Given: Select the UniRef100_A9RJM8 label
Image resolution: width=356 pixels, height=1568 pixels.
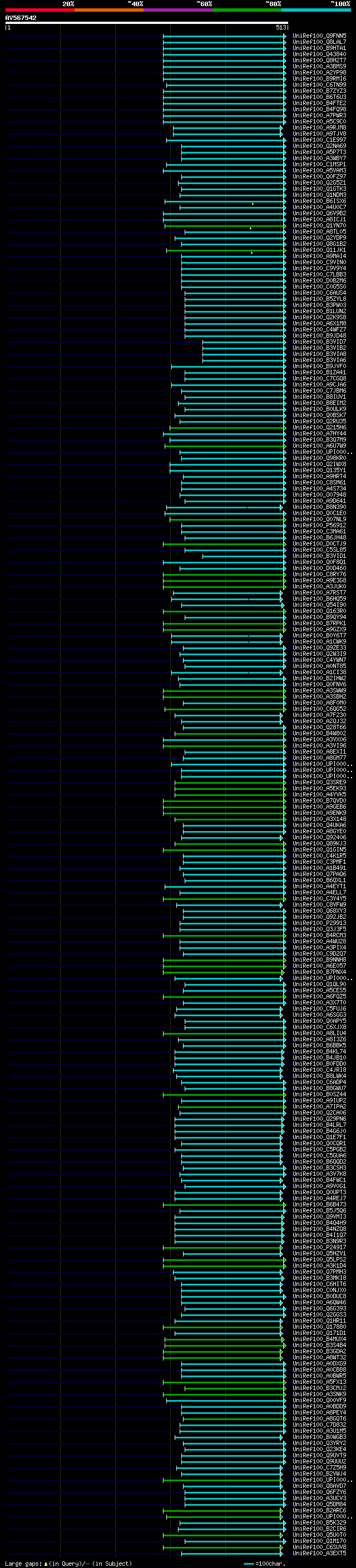Looking at the screenshot, I should coord(319,128).
